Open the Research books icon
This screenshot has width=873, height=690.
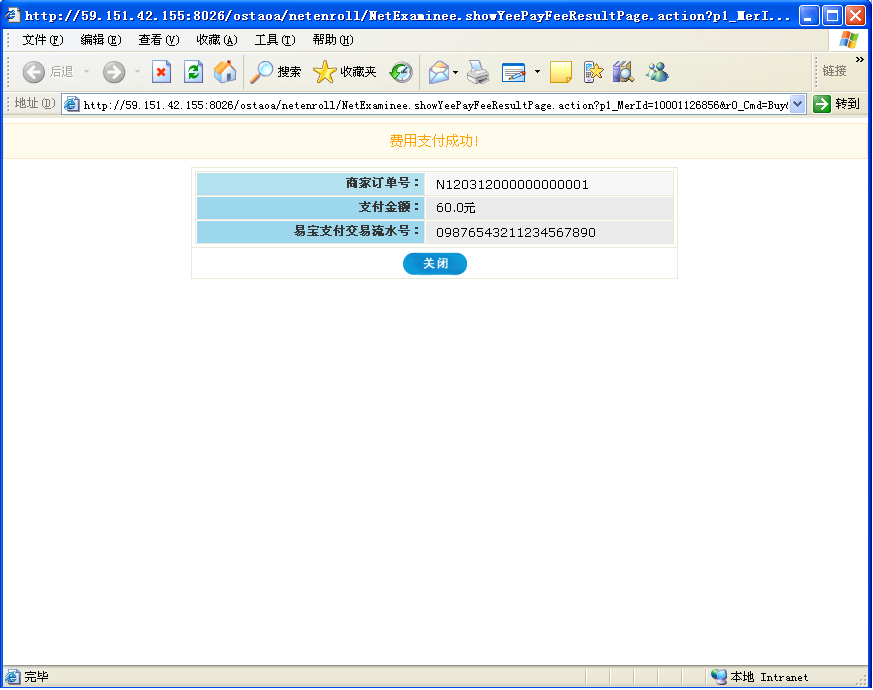(624, 72)
